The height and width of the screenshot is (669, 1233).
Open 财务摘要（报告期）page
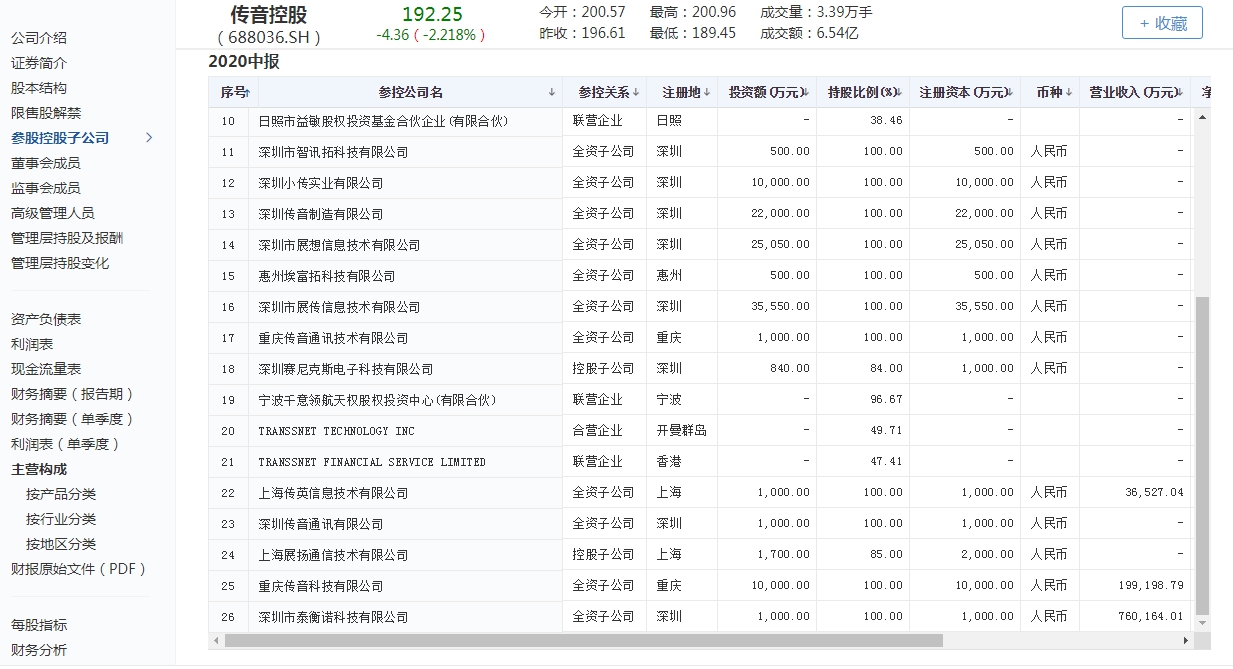pos(73,394)
